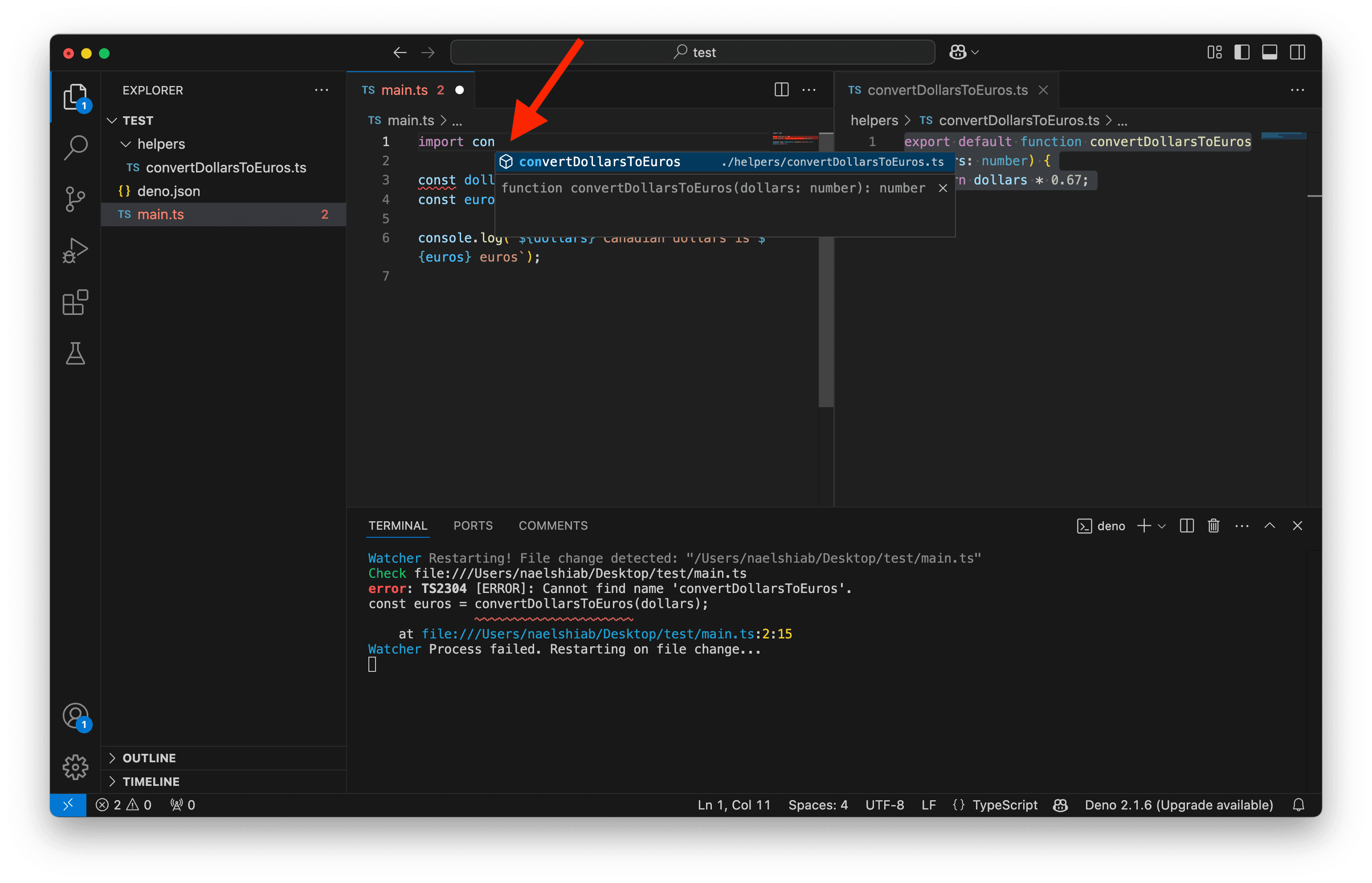Expand the TIMELINE section

coord(224,781)
